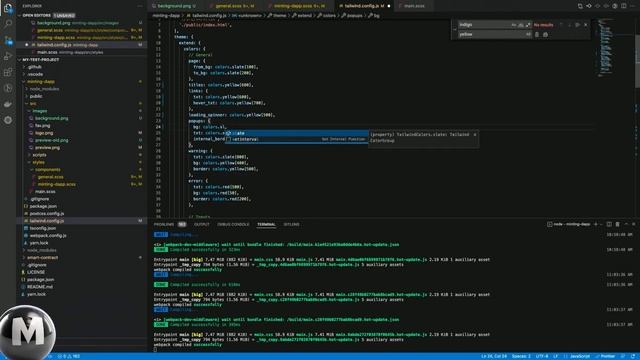Image resolution: width=640 pixels, height=360 pixels.
Task: Click the Explorer more actions ellipsis
Action: [x=140, y=6]
